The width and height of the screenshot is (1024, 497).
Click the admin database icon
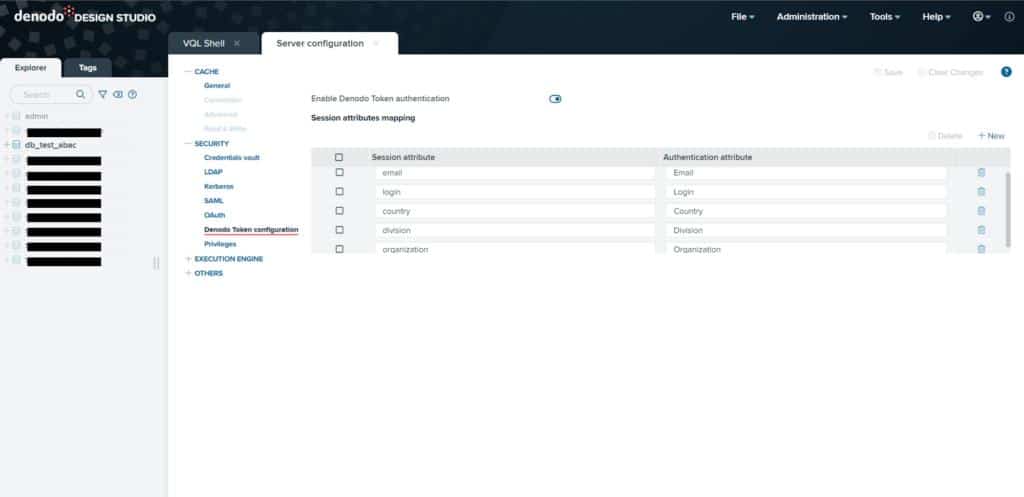pyautogui.click(x=16, y=116)
